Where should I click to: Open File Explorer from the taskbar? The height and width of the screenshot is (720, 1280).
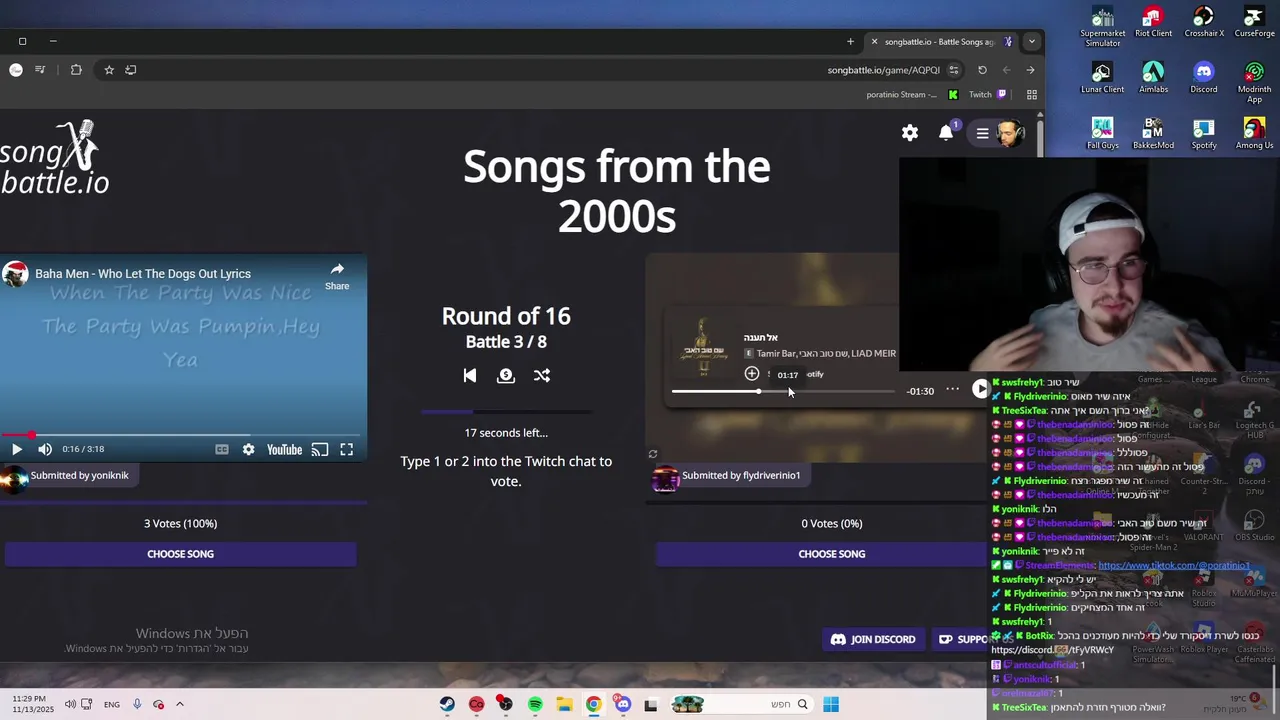click(564, 705)
